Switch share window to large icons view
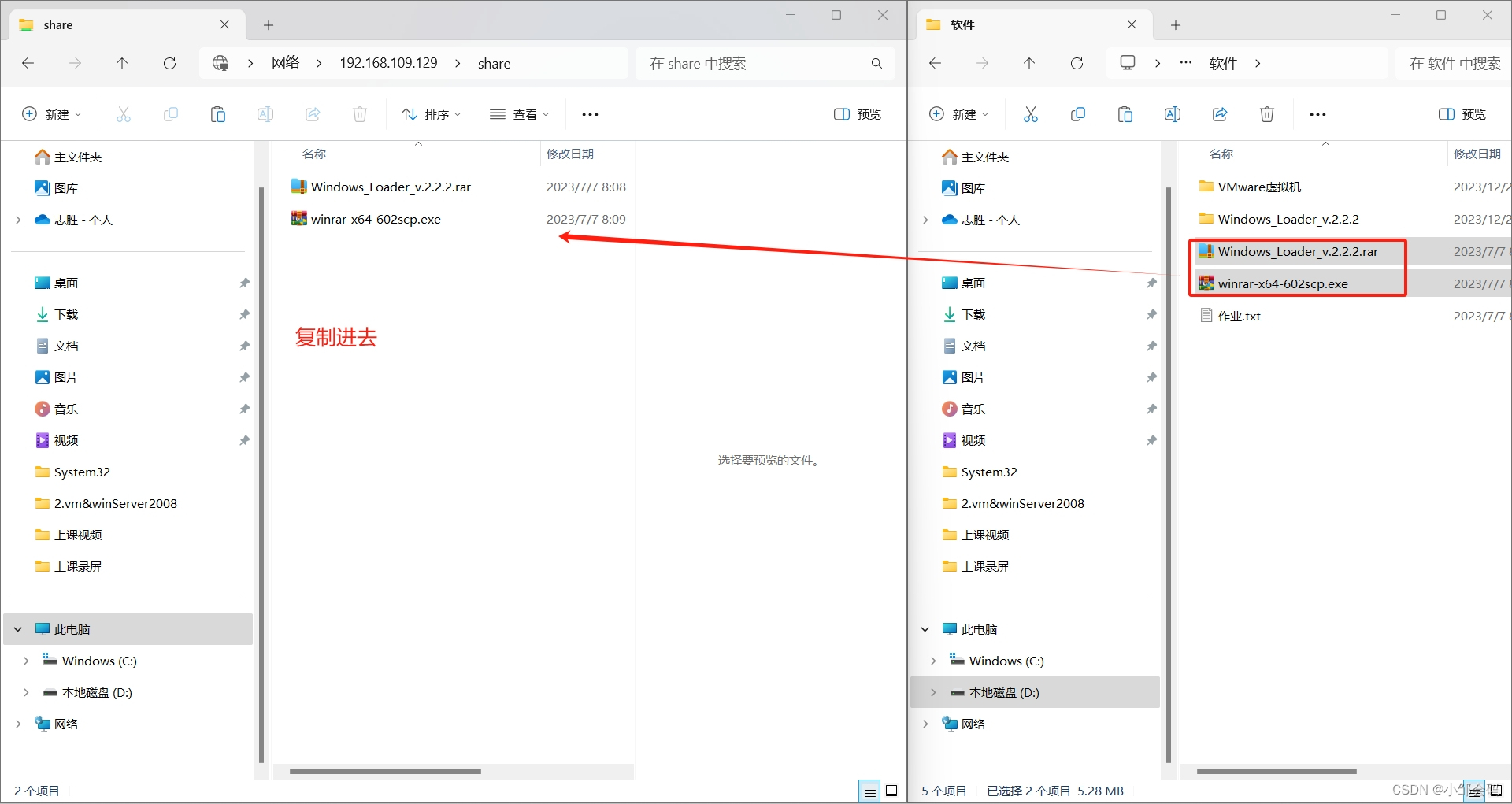1512x804 pixels. click(x=891, y=791)
